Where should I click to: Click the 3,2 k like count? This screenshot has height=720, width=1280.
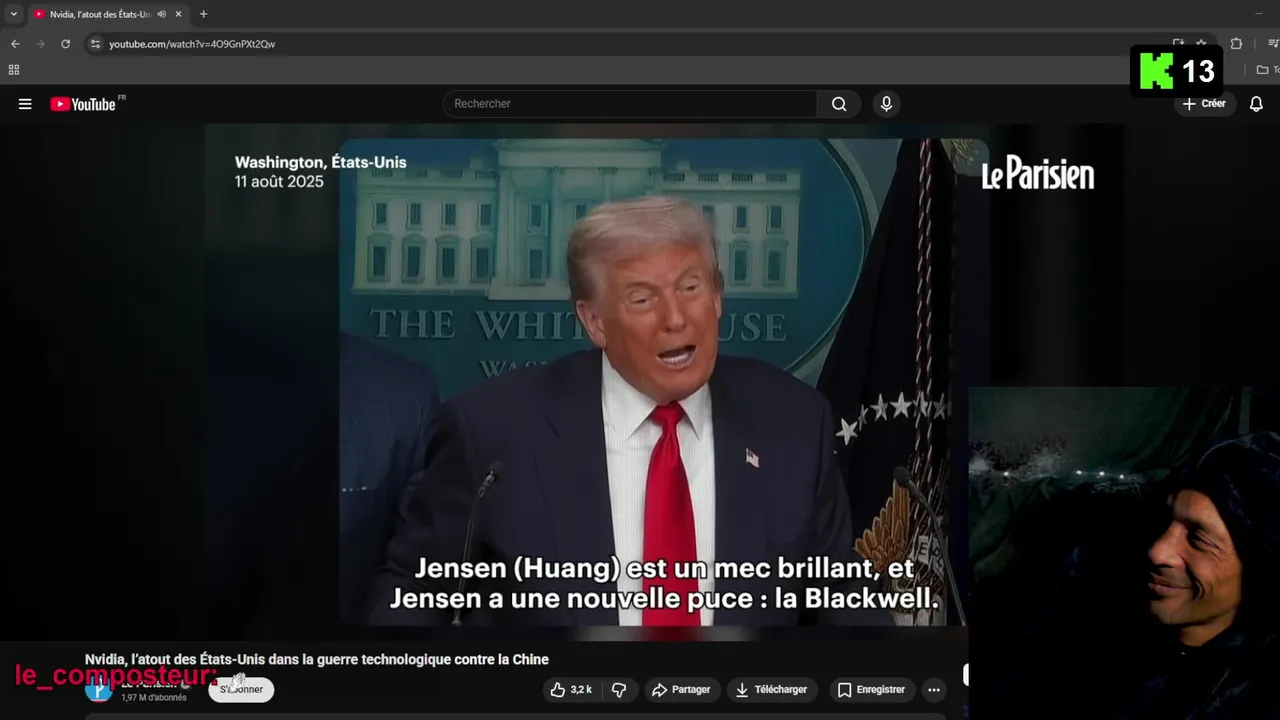pyautogui.click(x=581, y=690)
